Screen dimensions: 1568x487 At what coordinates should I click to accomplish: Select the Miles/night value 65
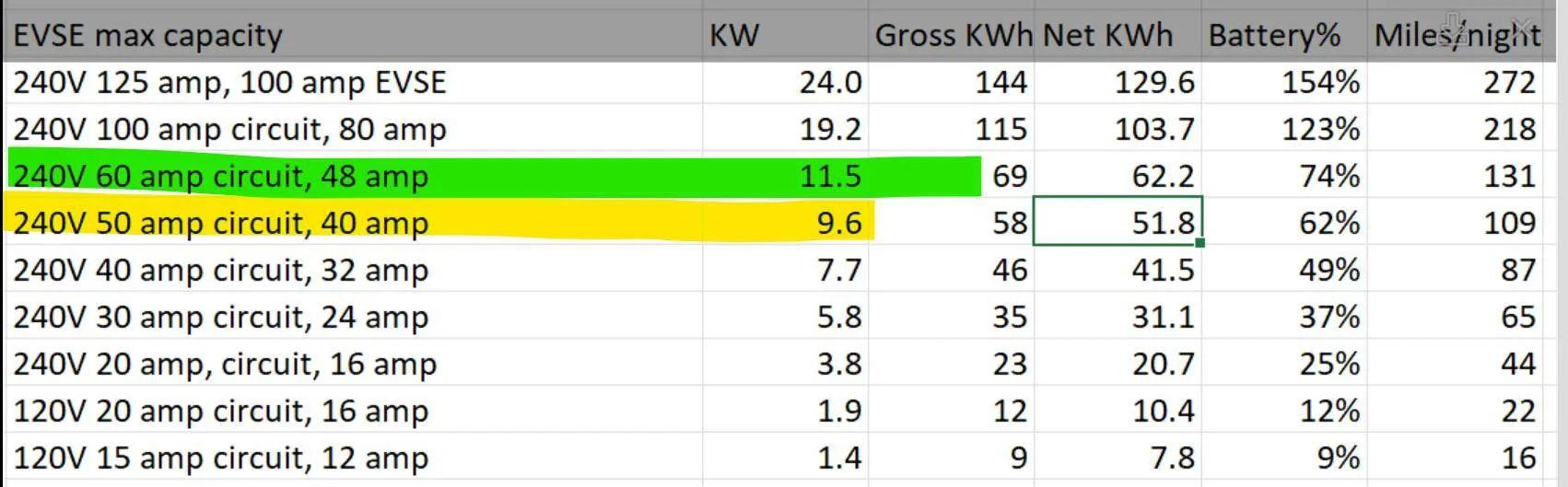coord(1519,318)
